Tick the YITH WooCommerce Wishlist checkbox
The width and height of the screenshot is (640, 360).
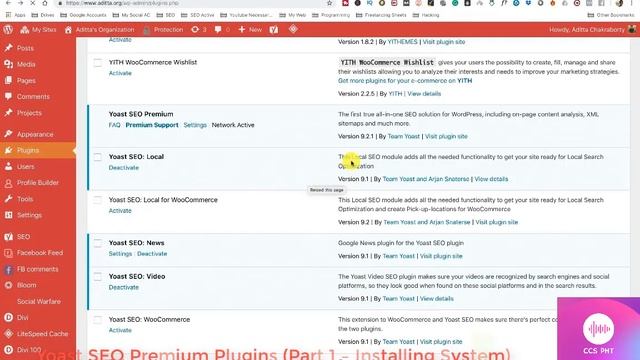pyautogui.click(x=98, y=63)
